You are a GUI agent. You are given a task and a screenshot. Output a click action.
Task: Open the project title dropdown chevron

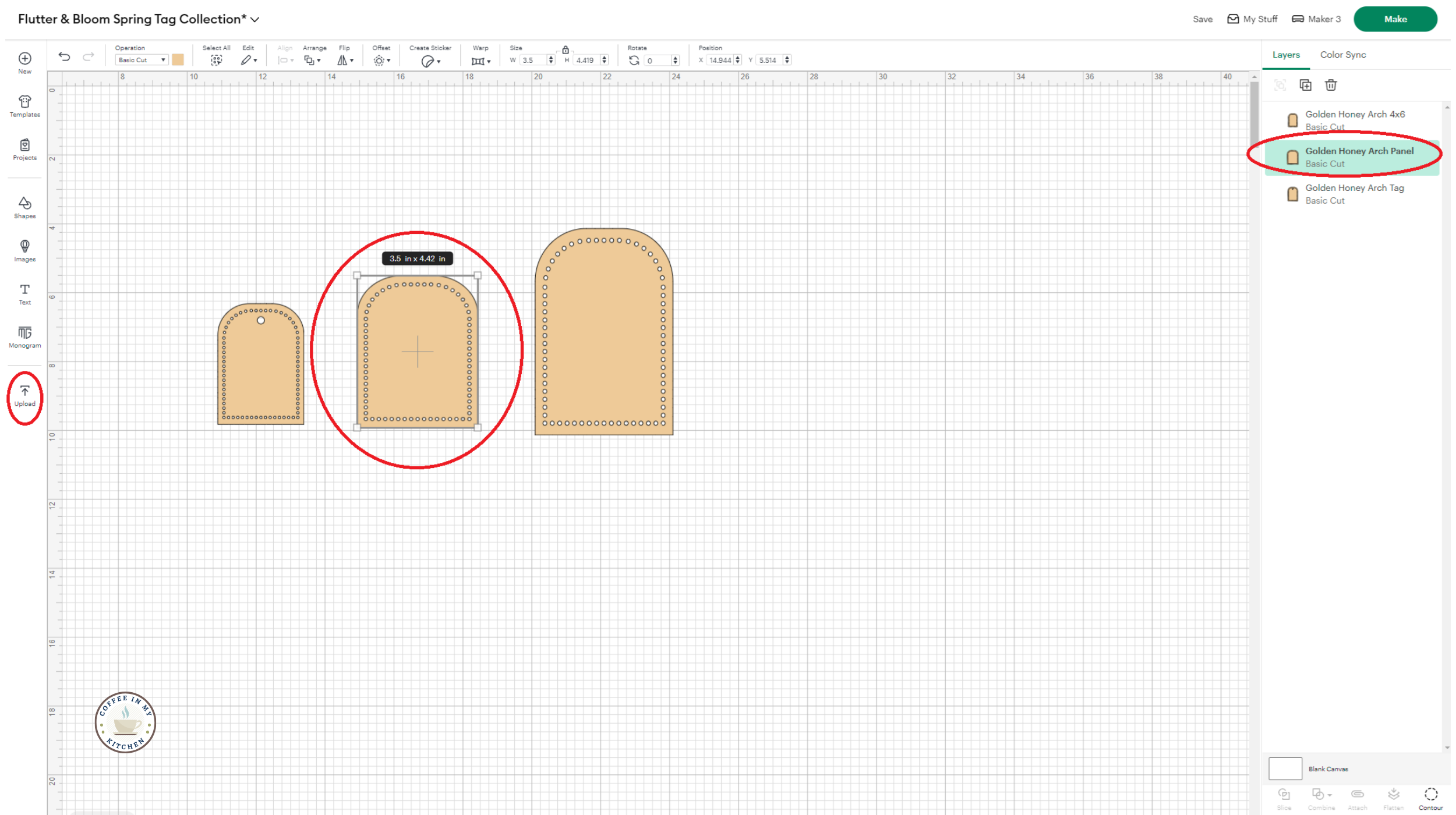click(255, 19)
